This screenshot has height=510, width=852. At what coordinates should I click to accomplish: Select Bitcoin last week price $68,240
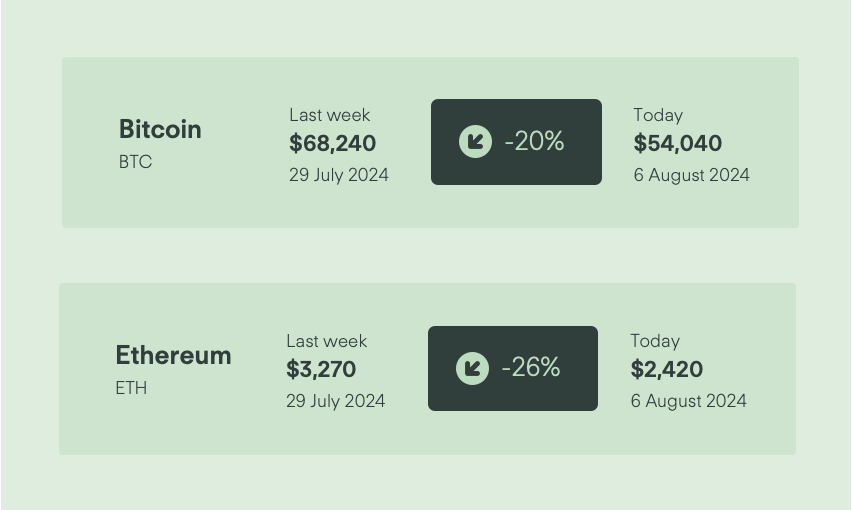[333, 143]
